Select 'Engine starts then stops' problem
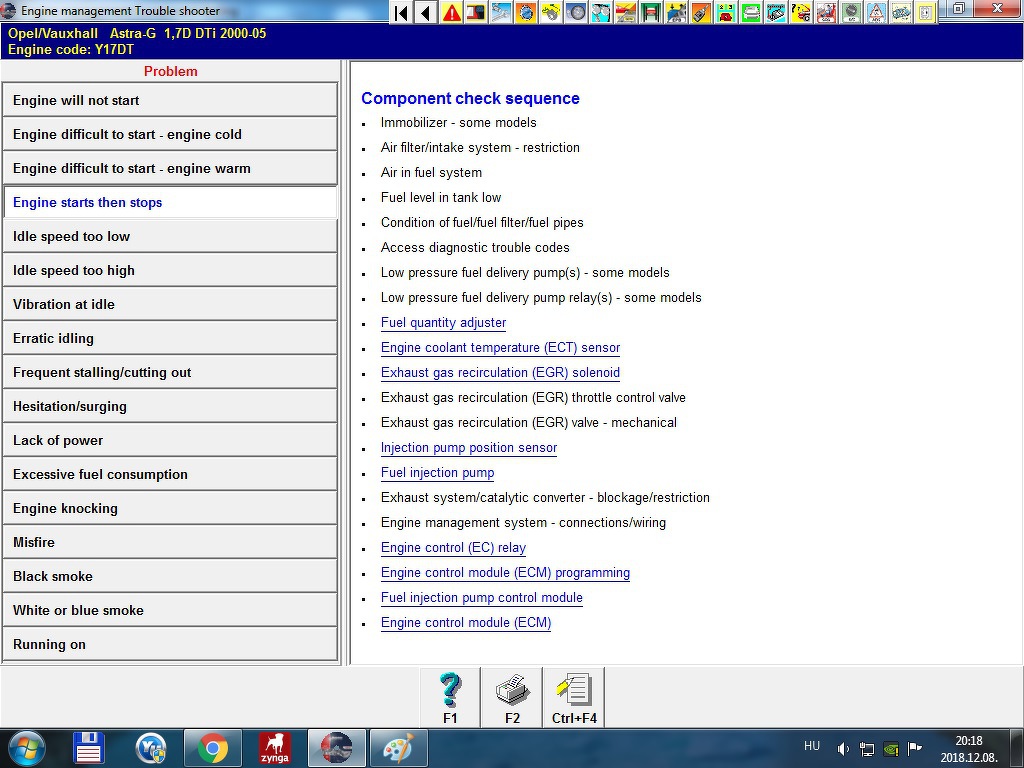1024x768 pixels. pos(170,202)
